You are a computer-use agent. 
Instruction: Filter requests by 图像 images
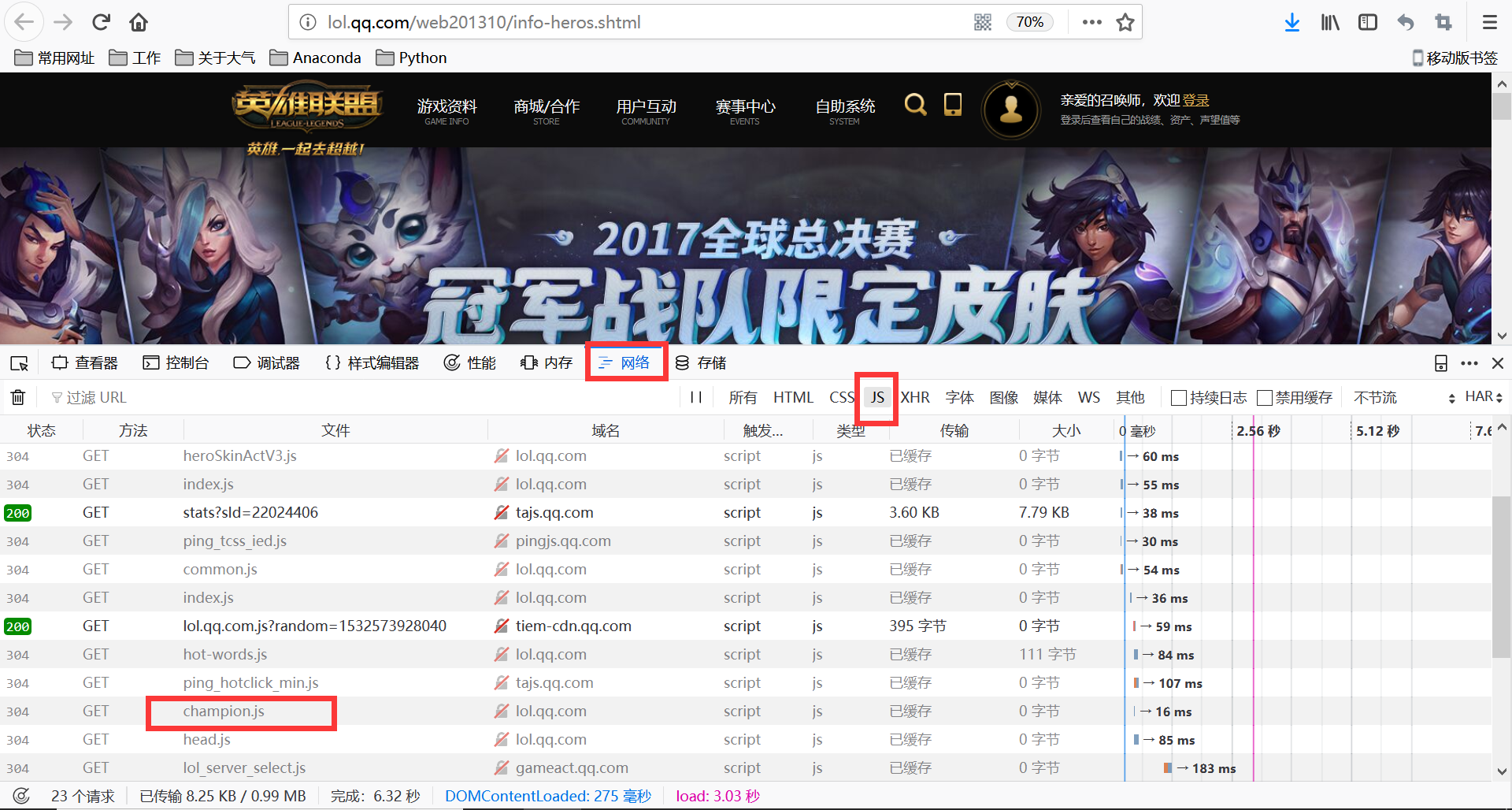[x=1003, y=397]
